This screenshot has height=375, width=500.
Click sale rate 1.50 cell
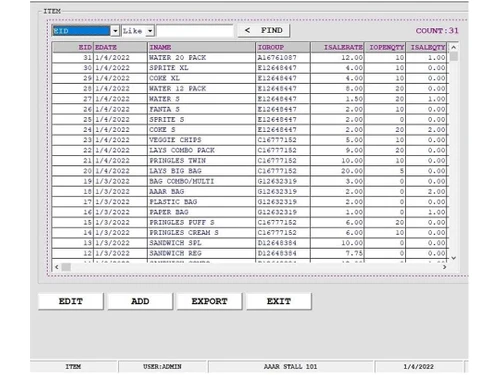coord(337,99)
